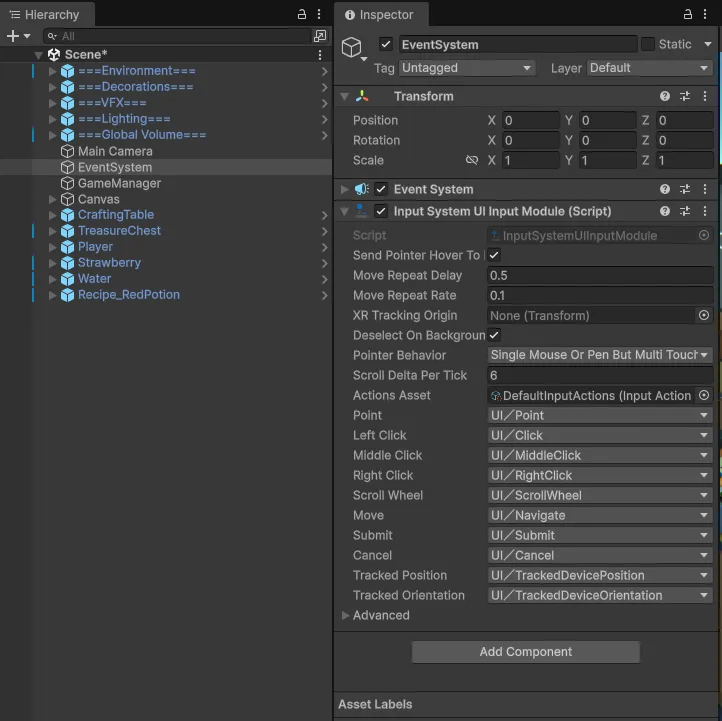Open the Hierarchy create plus menu
This screenshot has width=722, height=721.
coord(18,36)
